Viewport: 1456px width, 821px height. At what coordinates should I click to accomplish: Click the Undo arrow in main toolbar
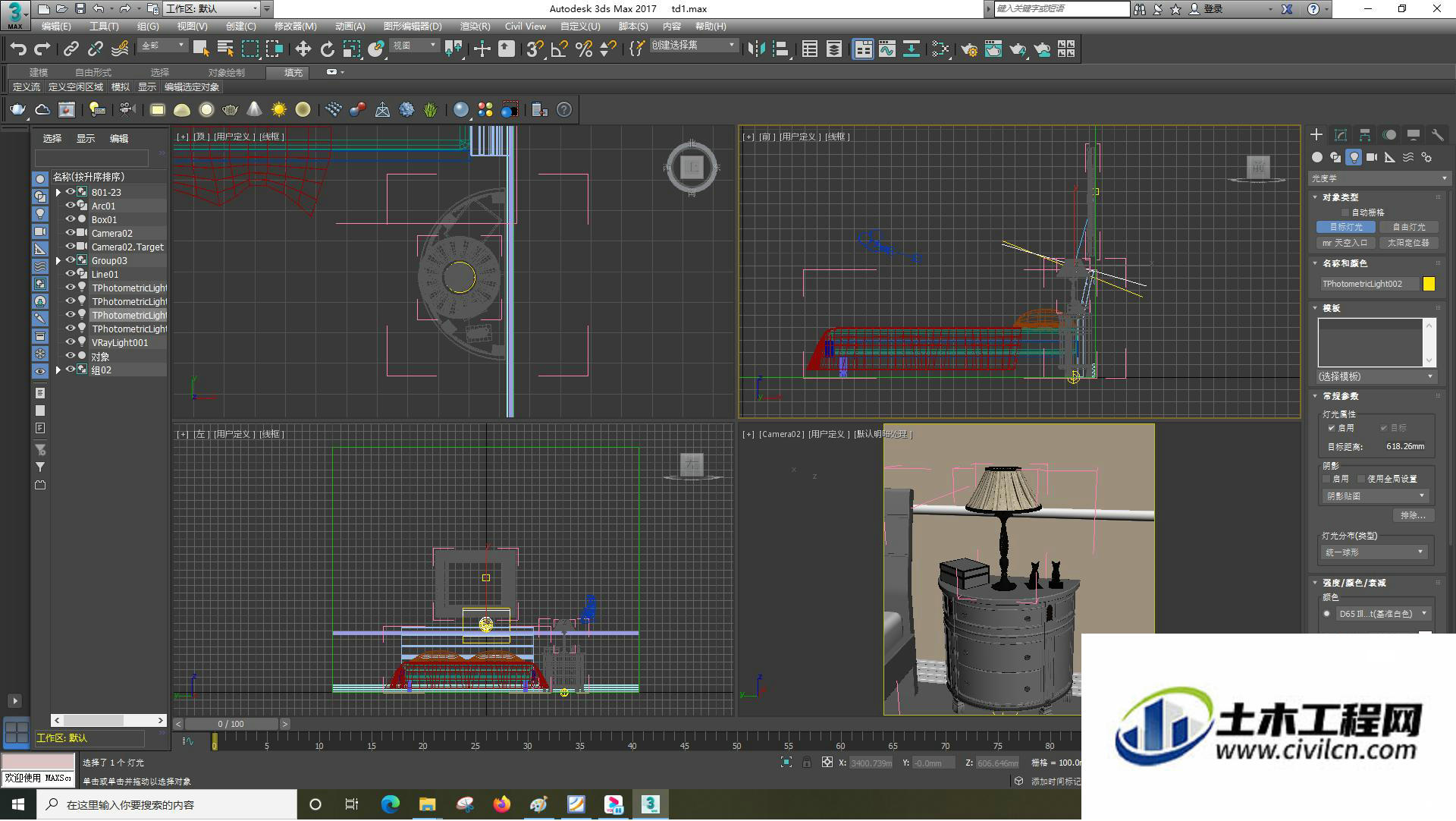point(18,49)
